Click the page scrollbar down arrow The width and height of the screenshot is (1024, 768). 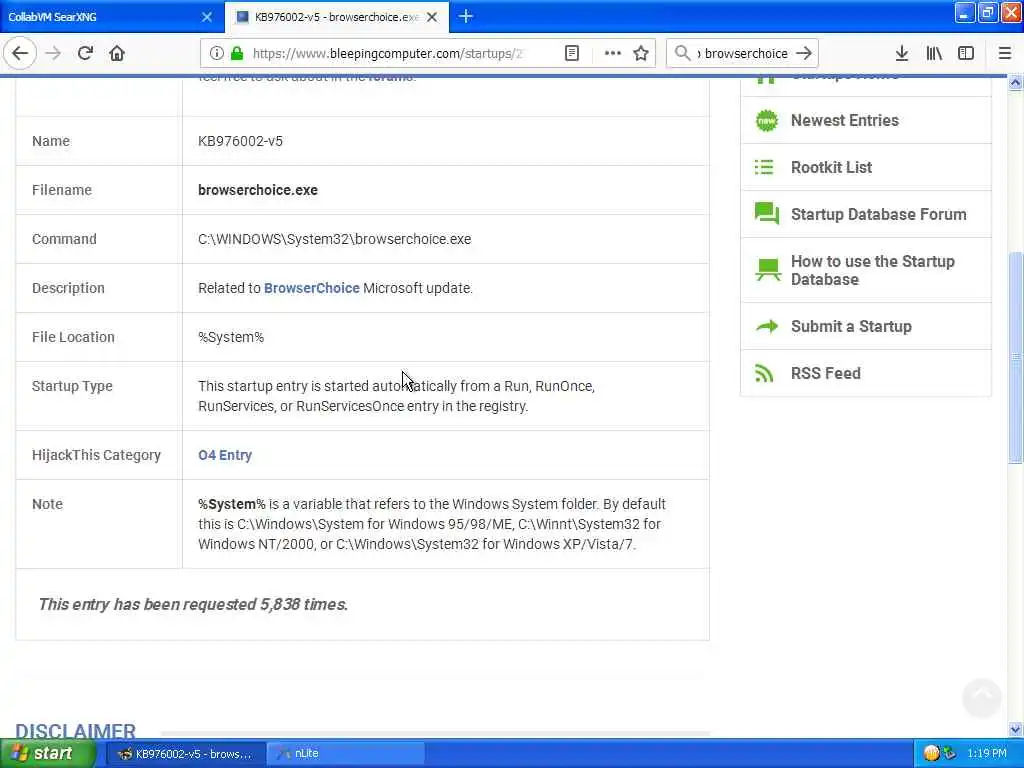tap(1016, 729)
